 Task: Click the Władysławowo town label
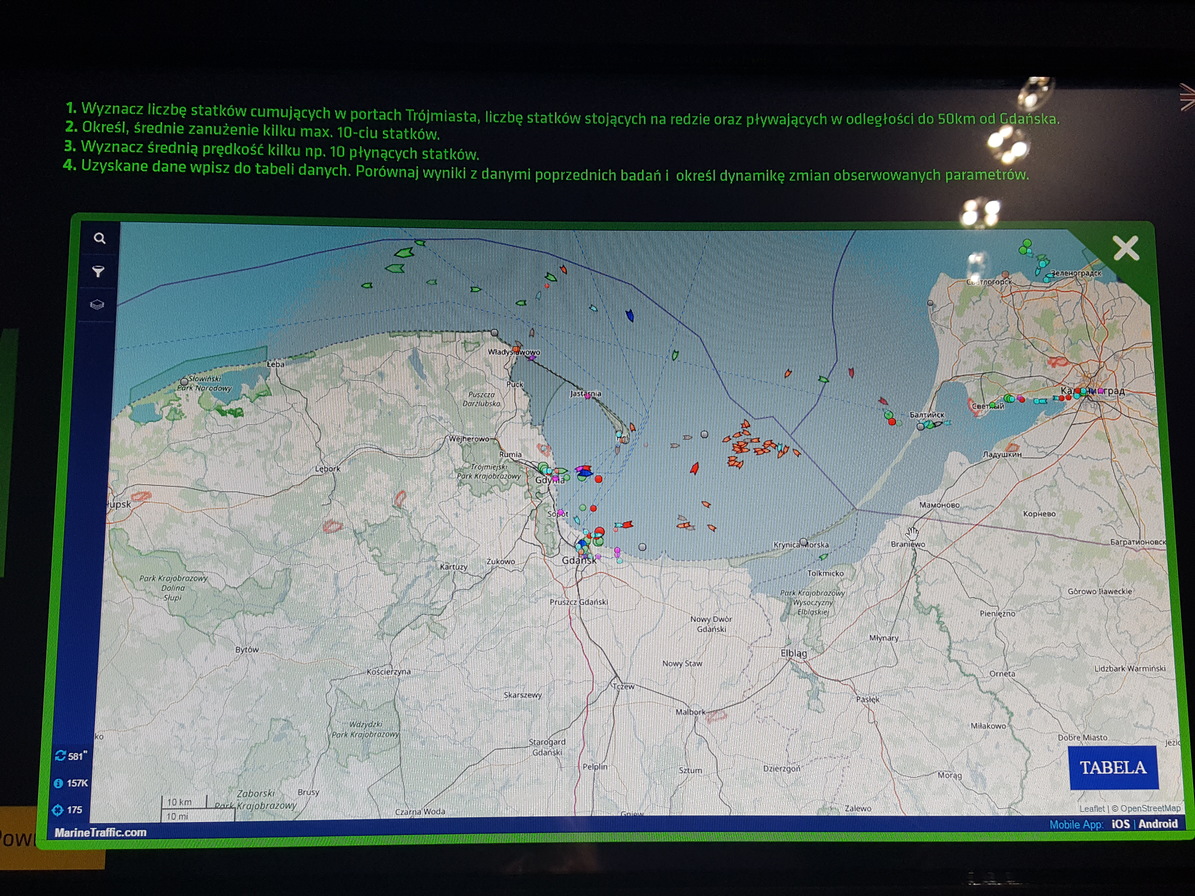tap(514, 352)
